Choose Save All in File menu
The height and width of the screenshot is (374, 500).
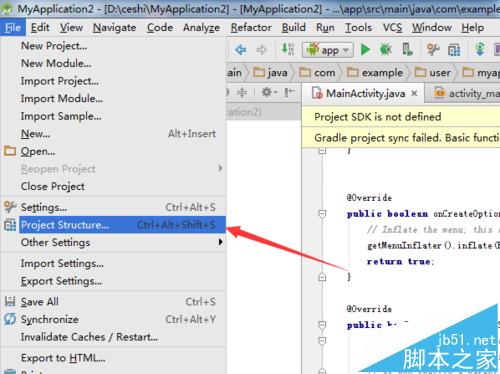tap(113, 302)
